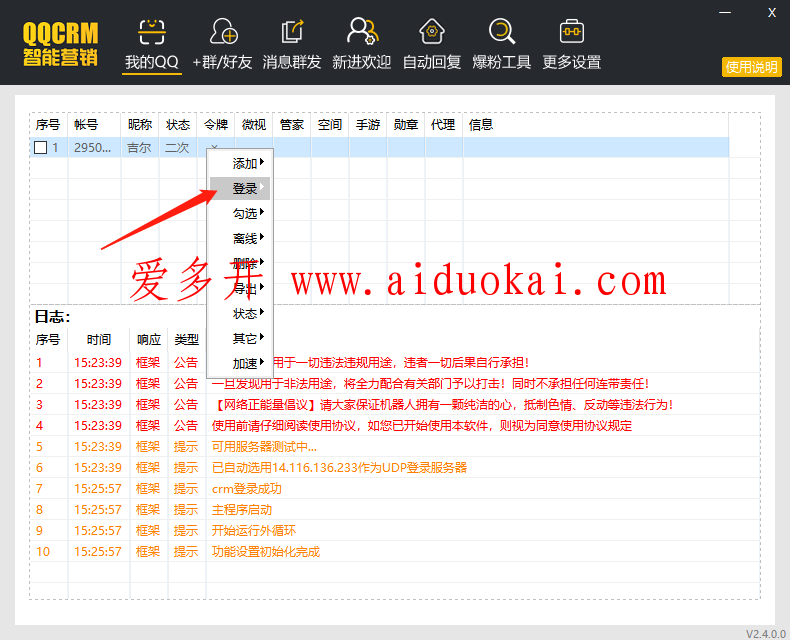Open the +群/好友 add friends icon
Image resolution: width=790 pixels, height=640 pixels.
point(223,32)
